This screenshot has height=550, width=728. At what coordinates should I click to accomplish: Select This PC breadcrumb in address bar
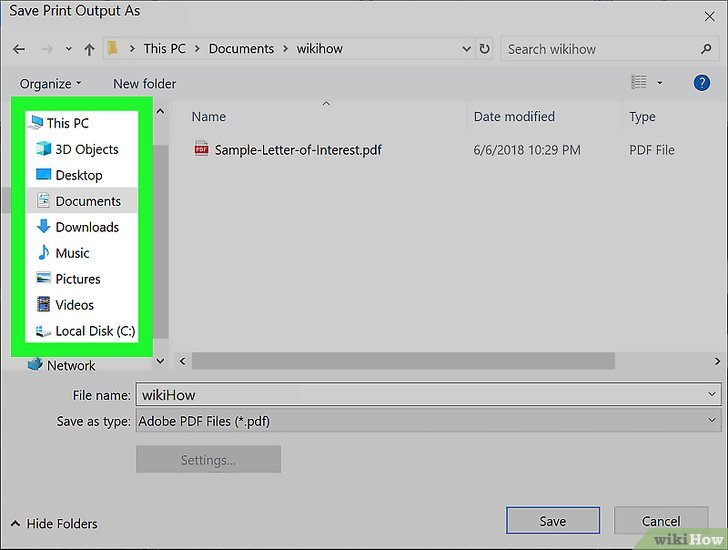[x=164, y=49]
